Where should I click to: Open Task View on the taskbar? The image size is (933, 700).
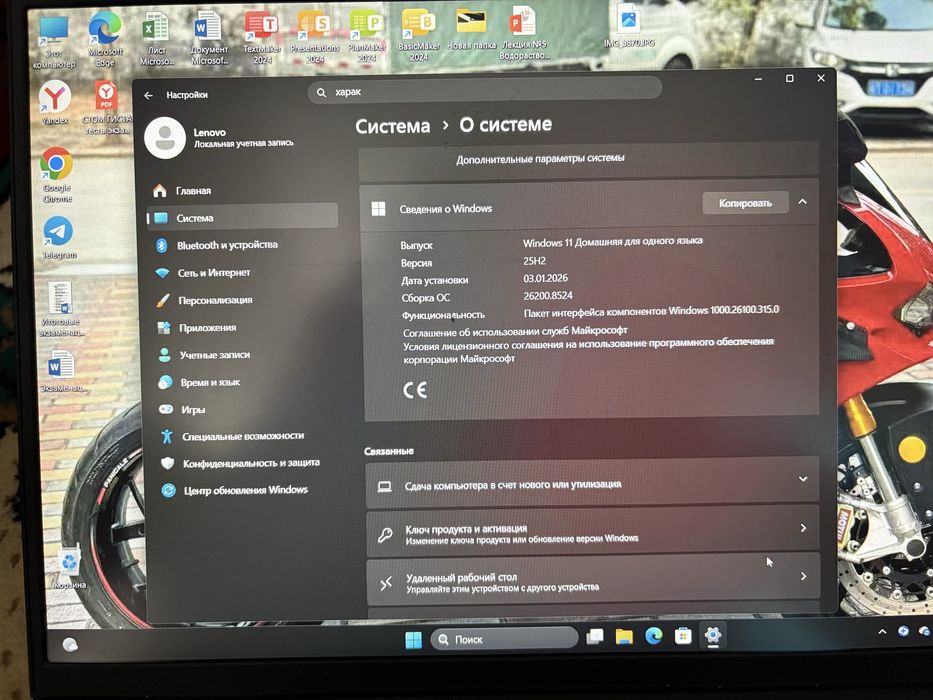594,637
